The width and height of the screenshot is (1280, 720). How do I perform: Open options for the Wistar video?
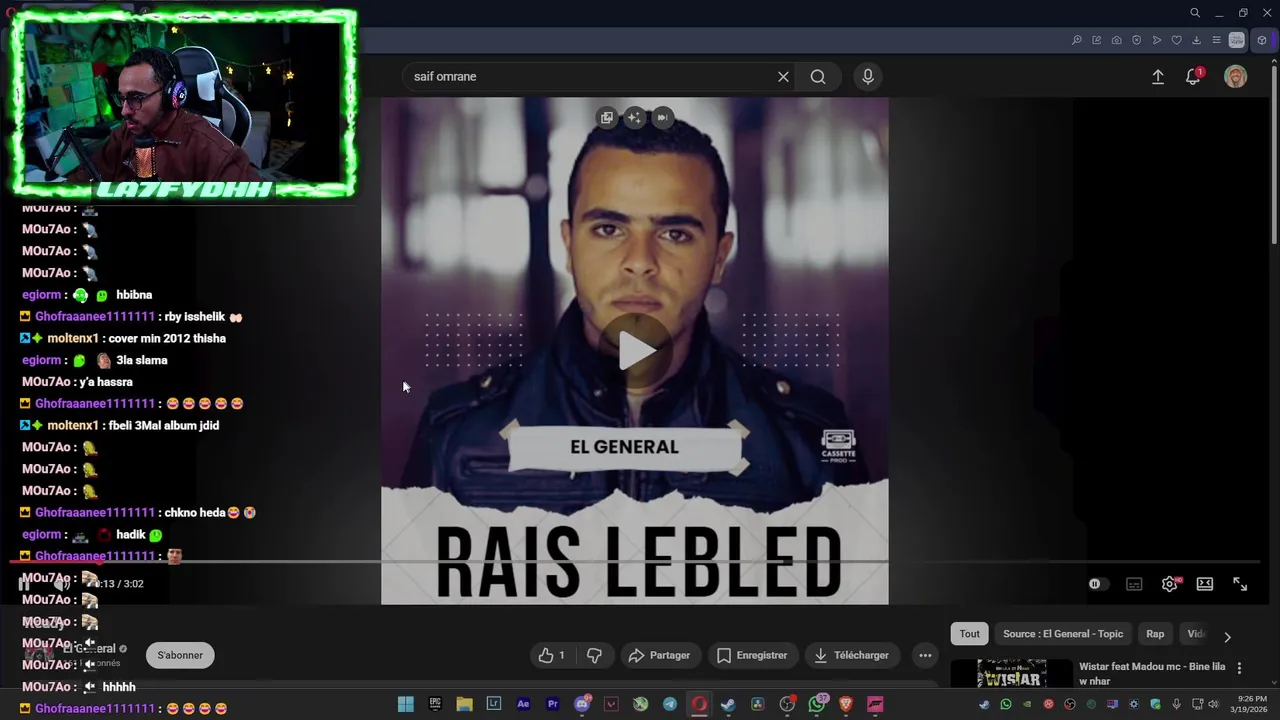tap(1239, 668)
